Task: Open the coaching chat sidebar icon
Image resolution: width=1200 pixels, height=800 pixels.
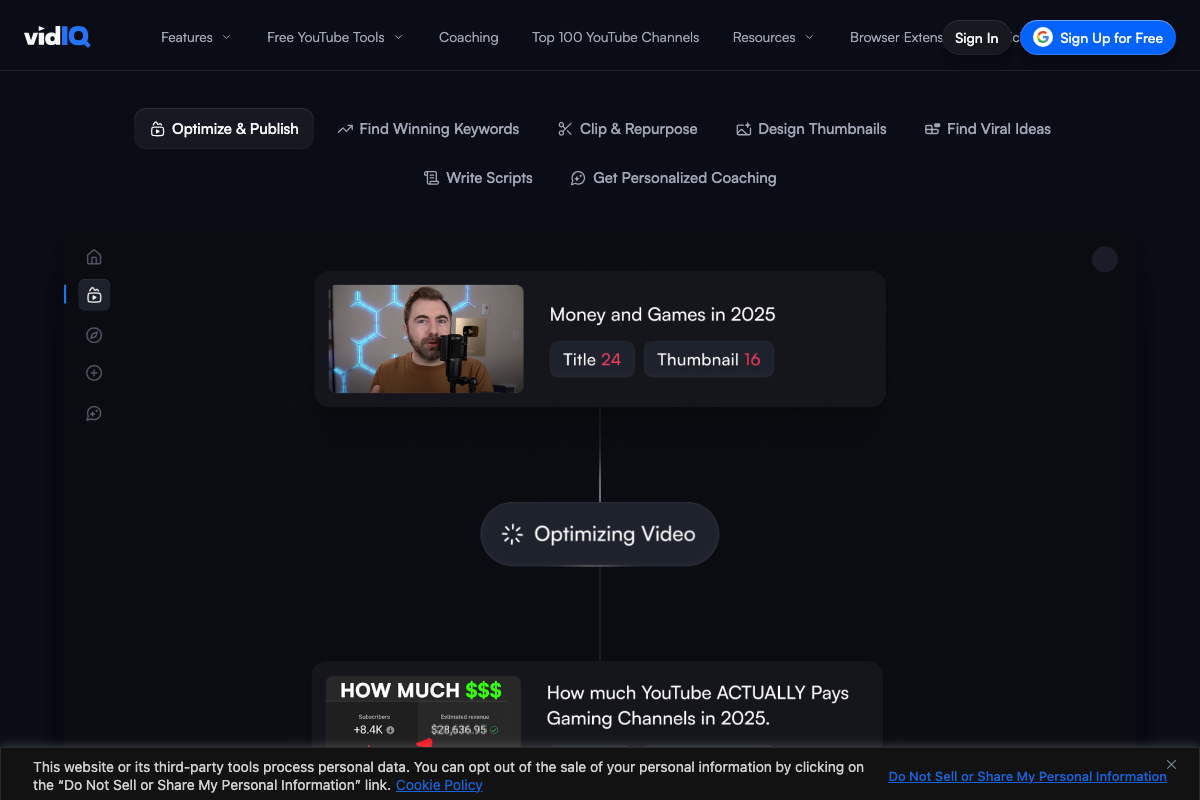Action: 94,413
